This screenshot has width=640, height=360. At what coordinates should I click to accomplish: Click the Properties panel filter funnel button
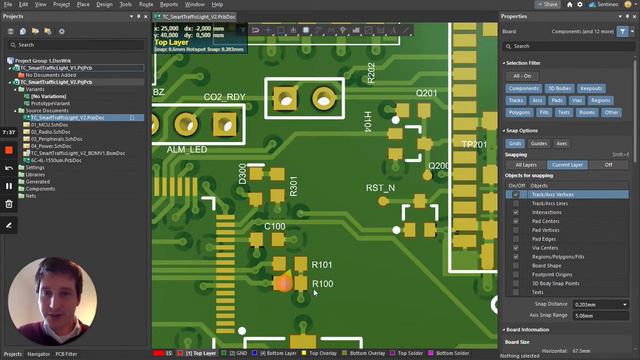click(x=622, y=31)
